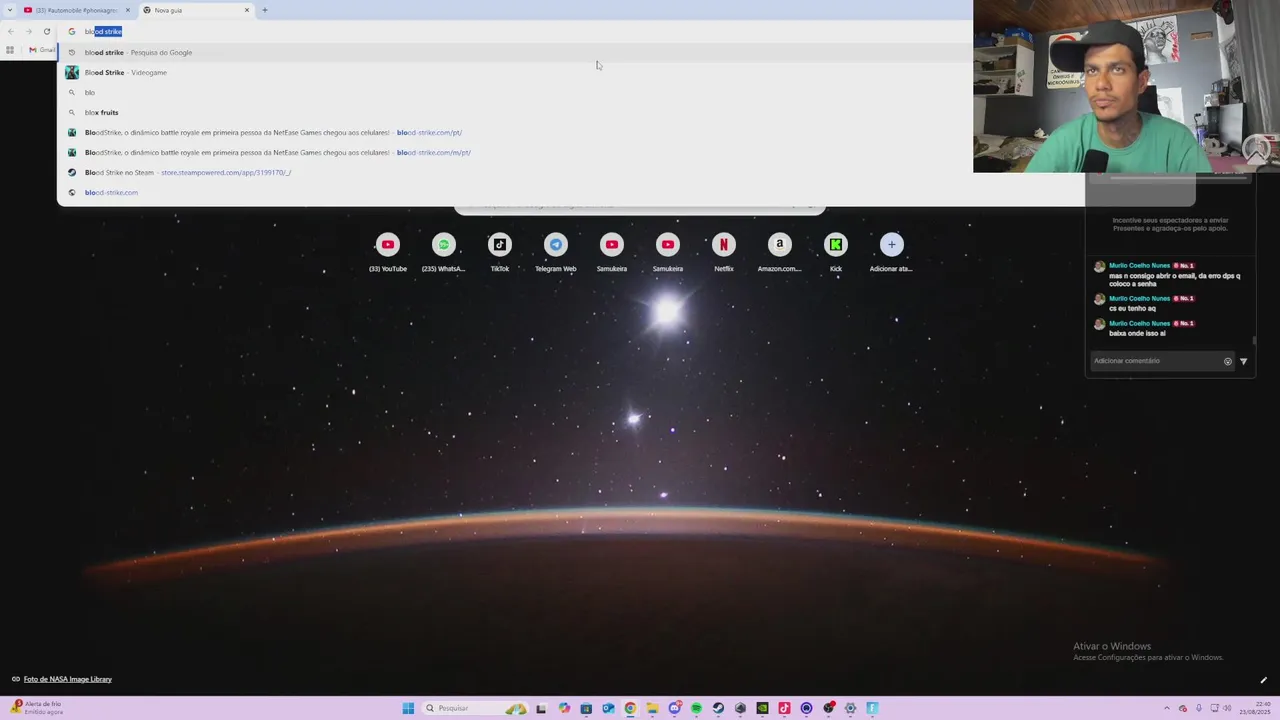Screen dimensions: 1280x720
Task: Click the browser back arrow
Action: 10,31
